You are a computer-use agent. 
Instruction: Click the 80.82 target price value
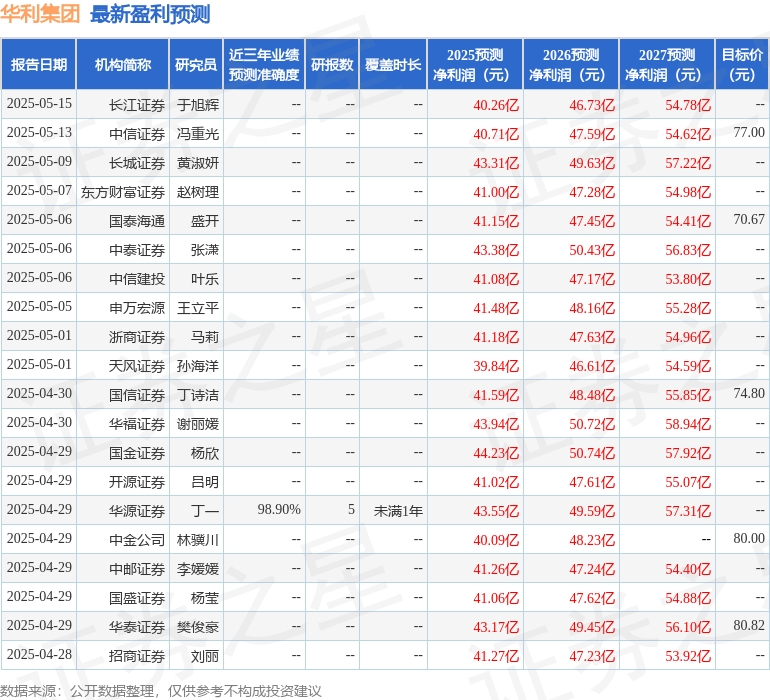point(748,626)
